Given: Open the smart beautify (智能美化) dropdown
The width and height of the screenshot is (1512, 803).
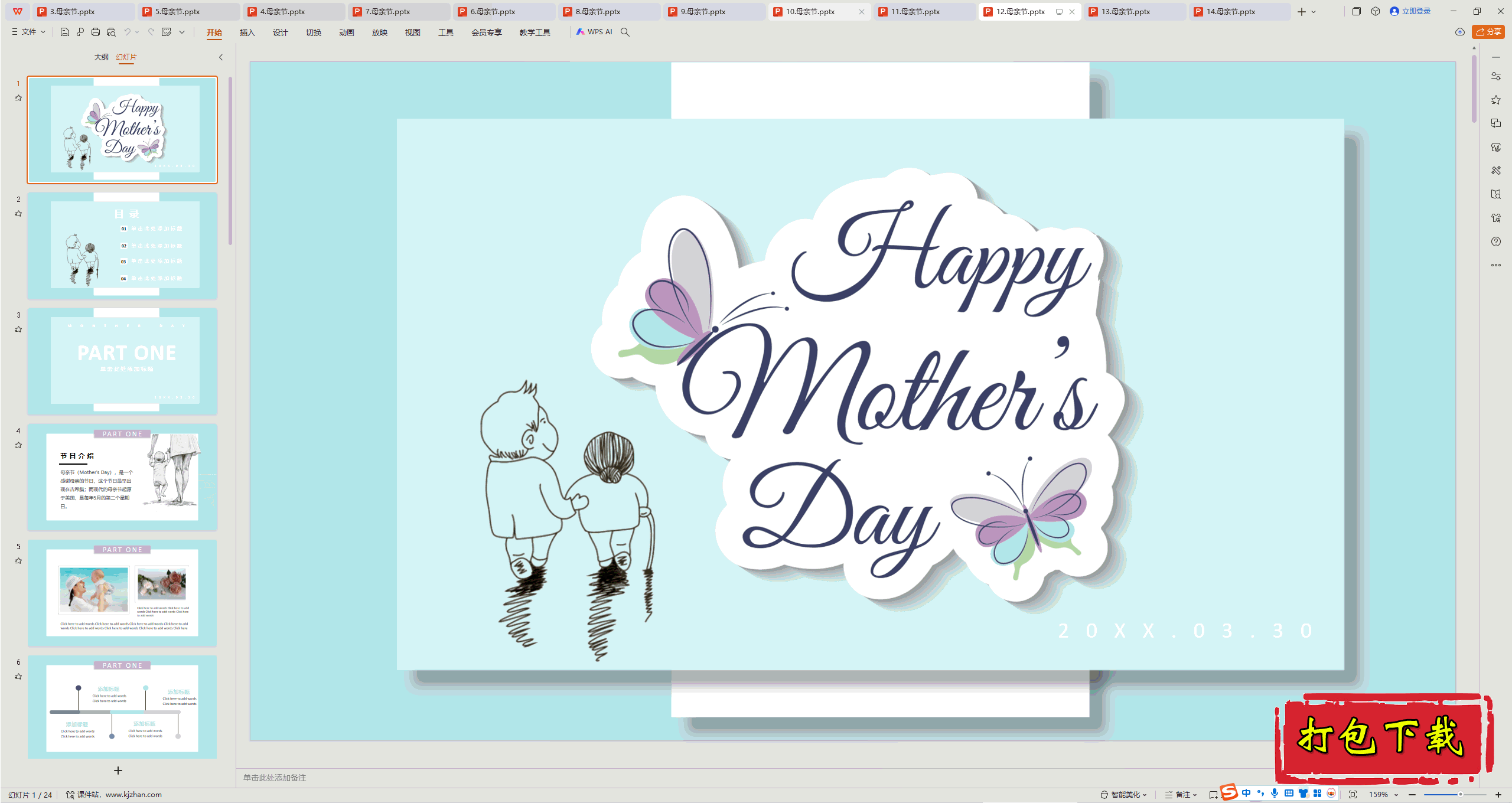Looking at the screenshot, I should [x=1123, y=795].
